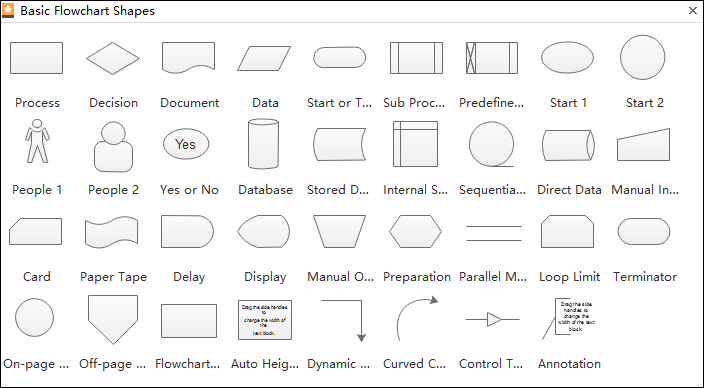This screenshot has width=704, height=388.
Task: Click the 'Decision' label text
Action: 114,103
